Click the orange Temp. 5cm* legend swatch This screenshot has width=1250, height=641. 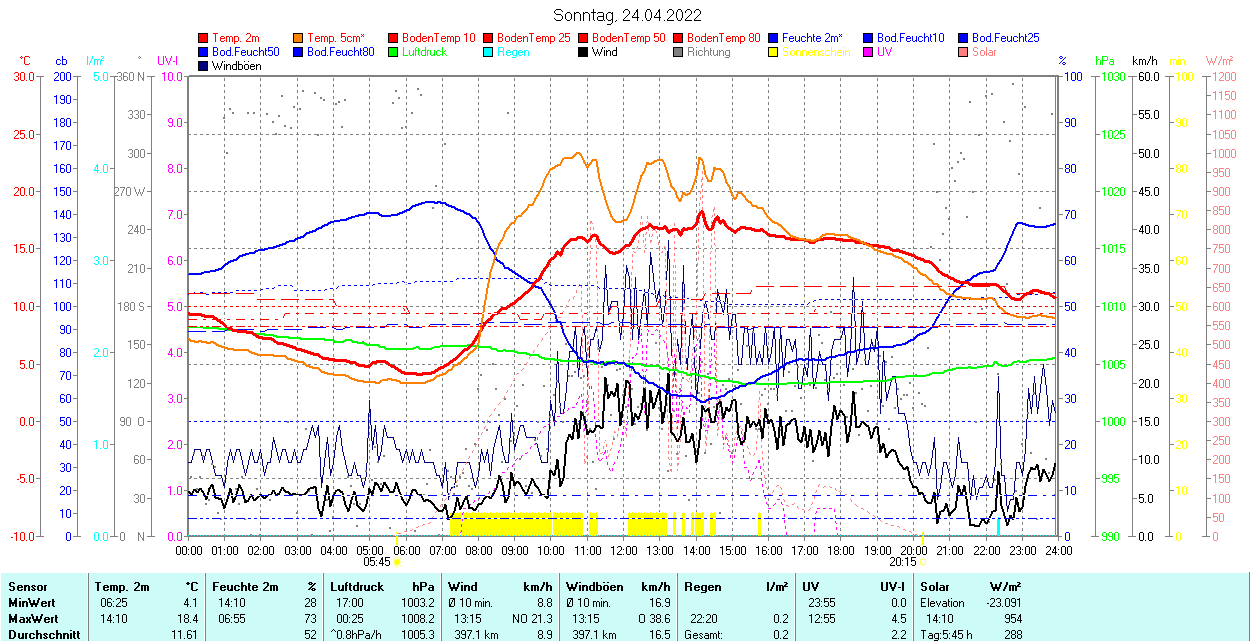pyautogui.click(x=299, y=38)
